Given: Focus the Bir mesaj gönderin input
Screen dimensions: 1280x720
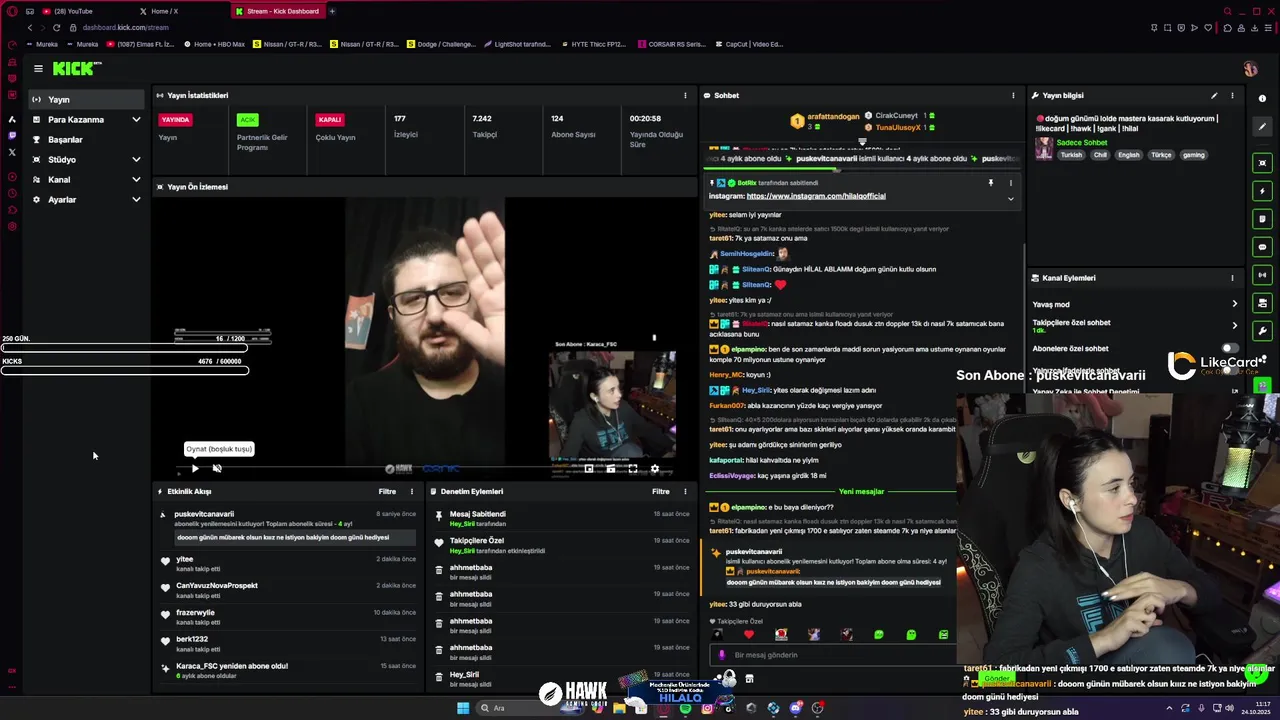Looking at the screenshot, I should [x=835, y=655].
